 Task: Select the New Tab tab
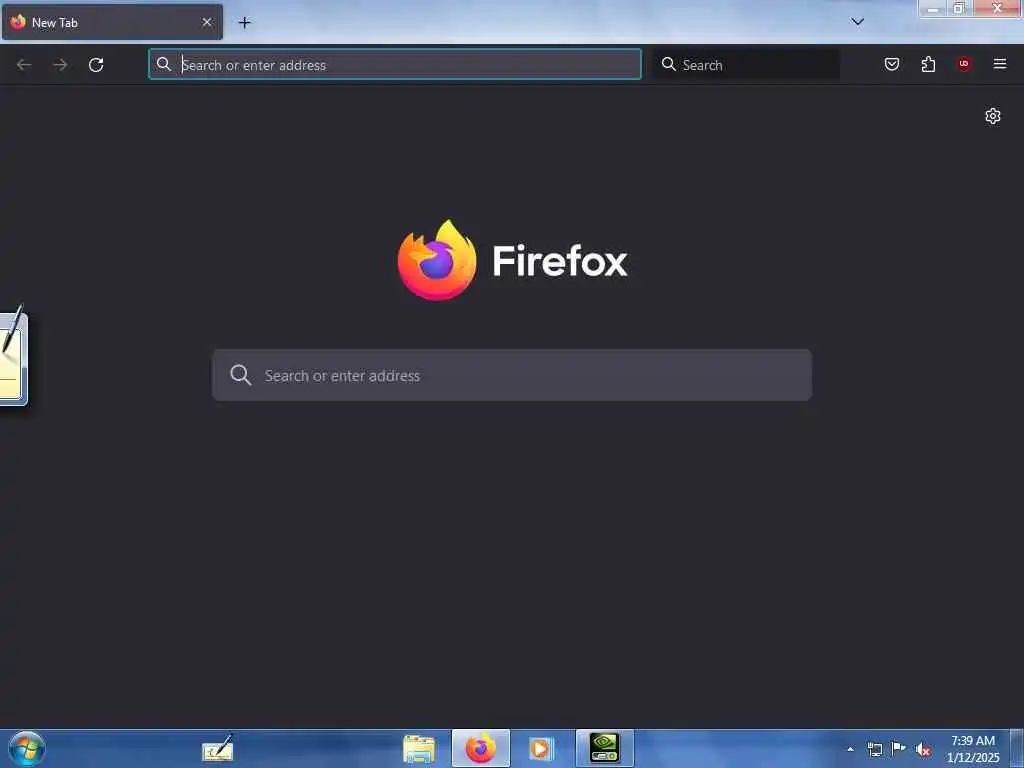pyautogui.click(x=112, y=22)
